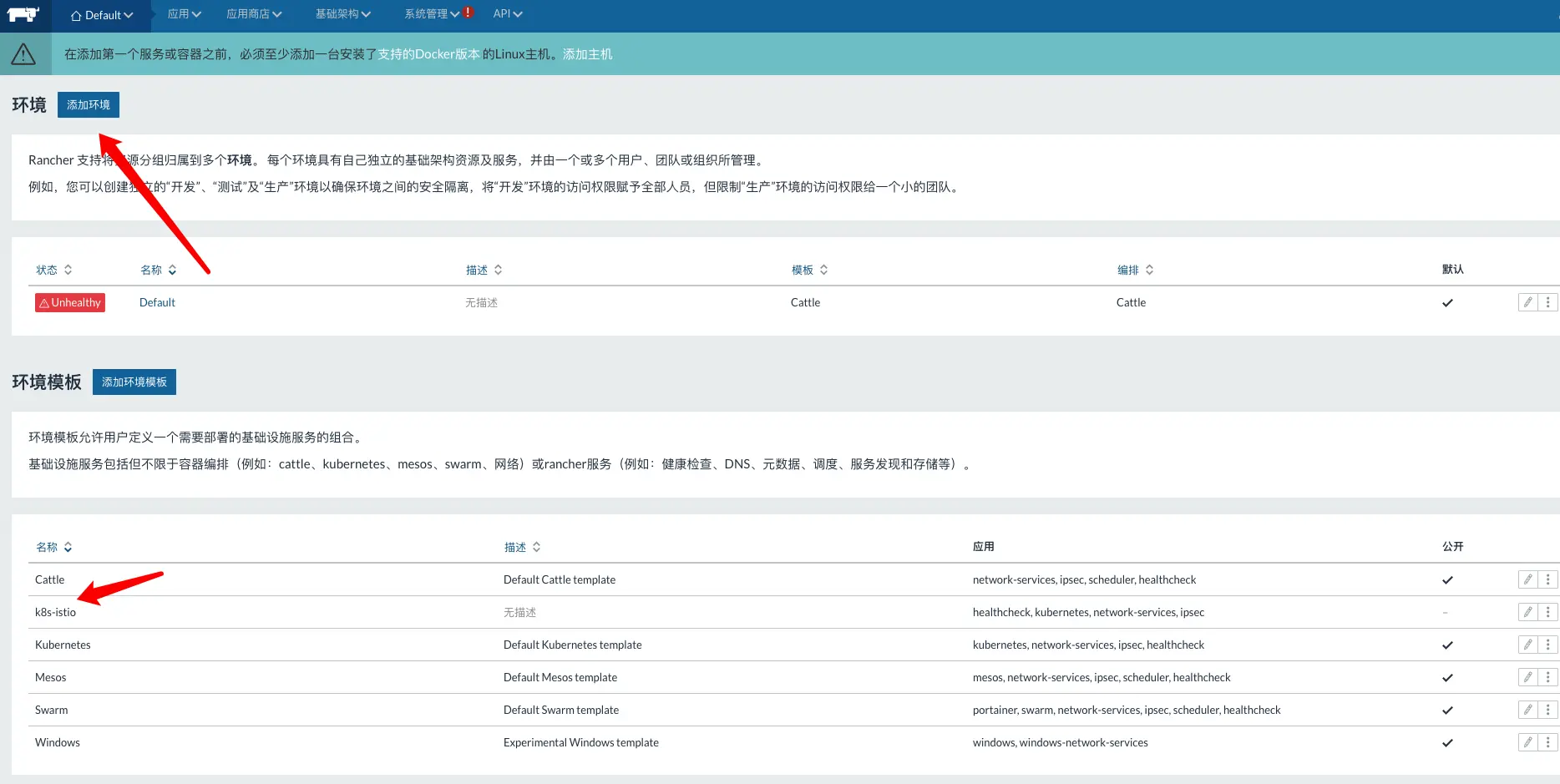
Task: Click the 'Default Mesos template' description
Action: (560, 677)
